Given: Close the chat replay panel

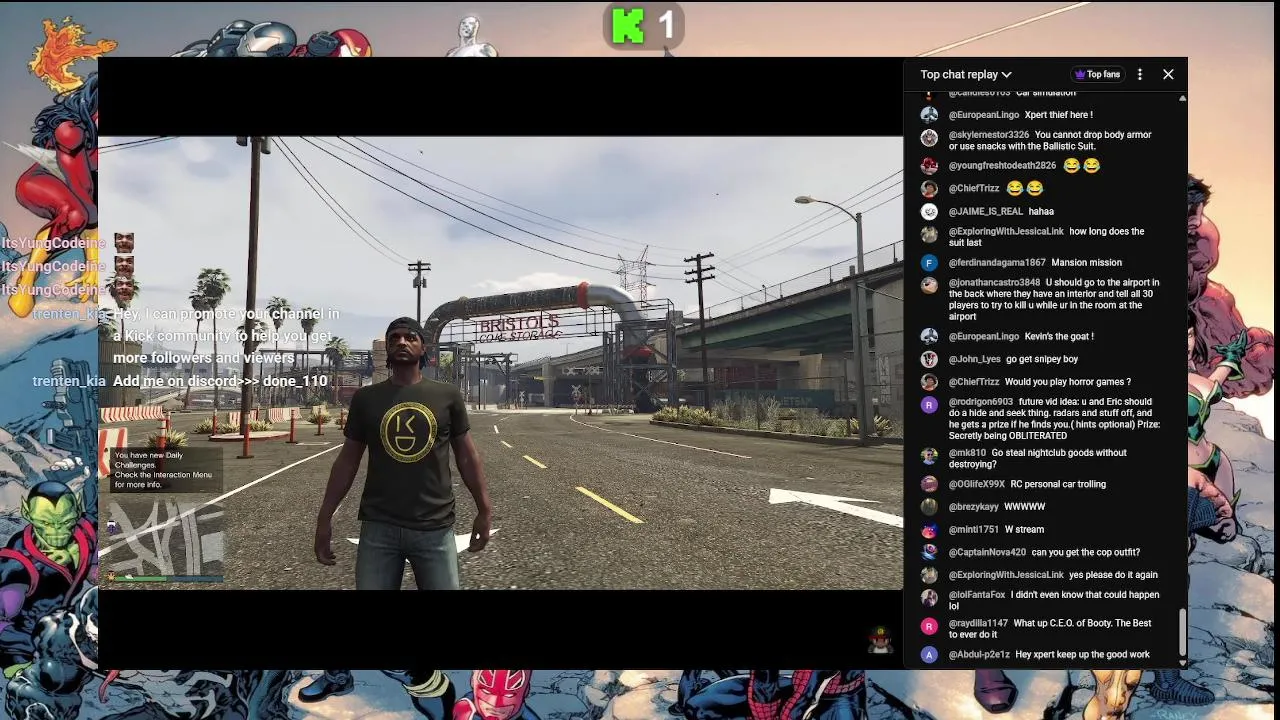Looking at the screenshot, I should (1168, 74).
